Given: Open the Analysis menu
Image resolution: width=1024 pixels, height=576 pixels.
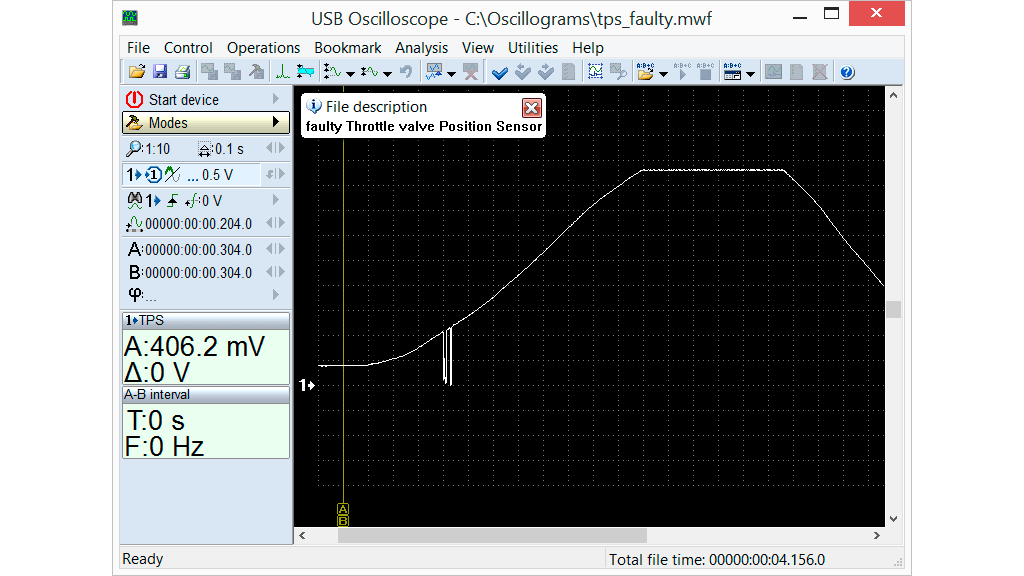Looking at the screenshot, I should [x=421, y=47].
